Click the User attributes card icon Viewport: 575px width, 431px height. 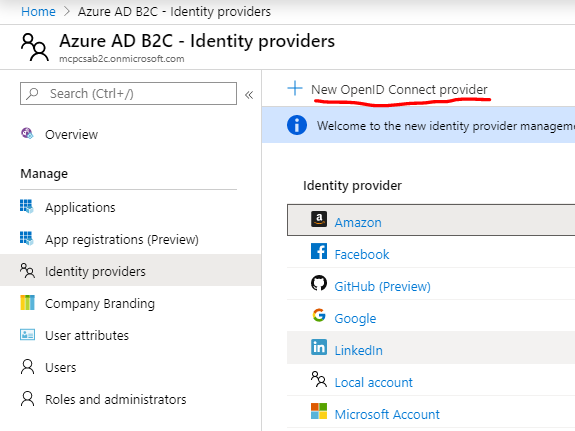click(x=28, y=335)
